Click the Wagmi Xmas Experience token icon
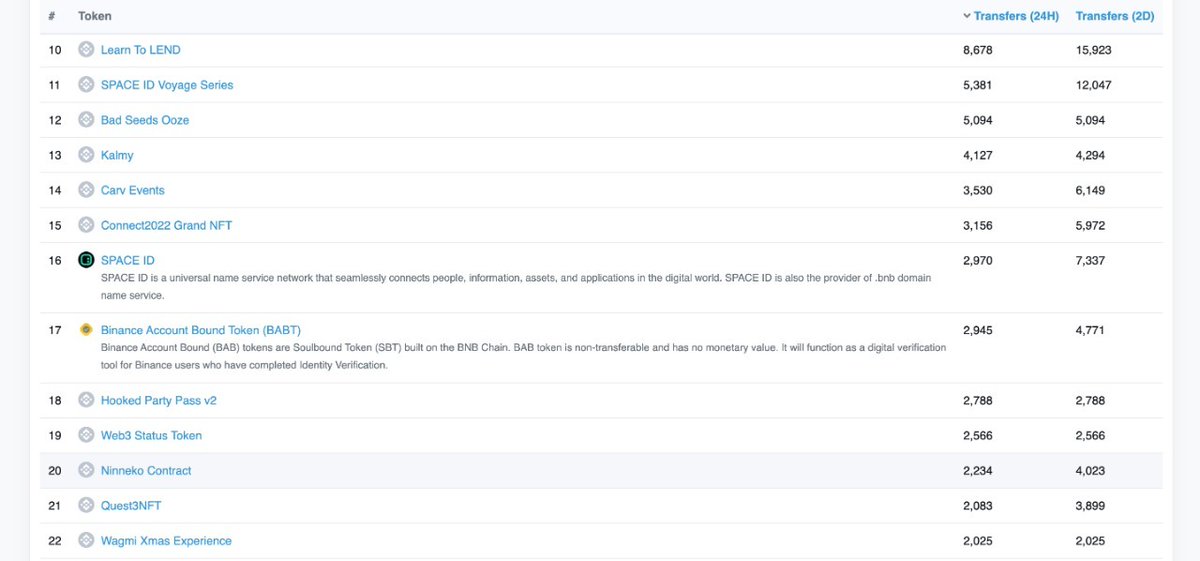The image size is (1200, 561). pyautogui.click(x=86, y=540)
